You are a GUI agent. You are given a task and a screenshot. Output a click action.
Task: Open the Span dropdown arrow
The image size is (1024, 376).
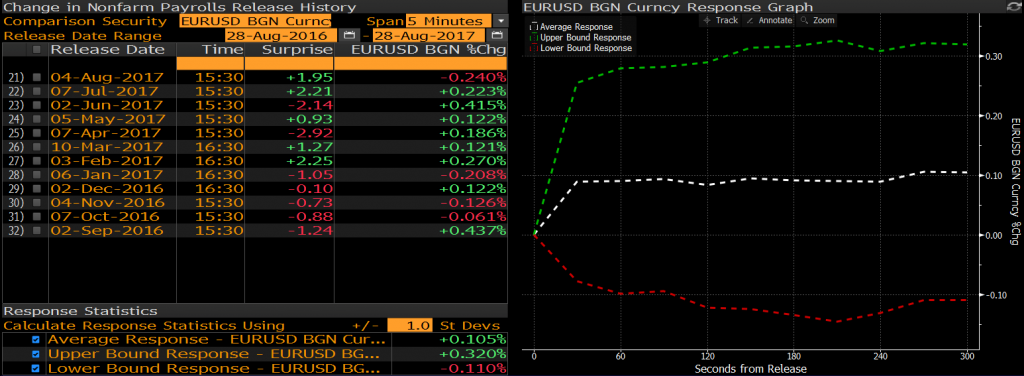(x=500, y=21)
